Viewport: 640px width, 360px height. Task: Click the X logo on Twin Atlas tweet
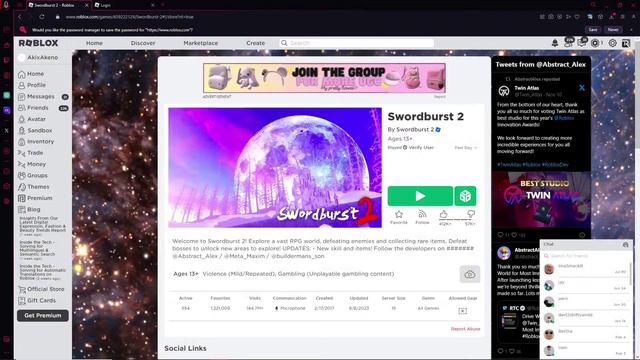click(582, 88)
